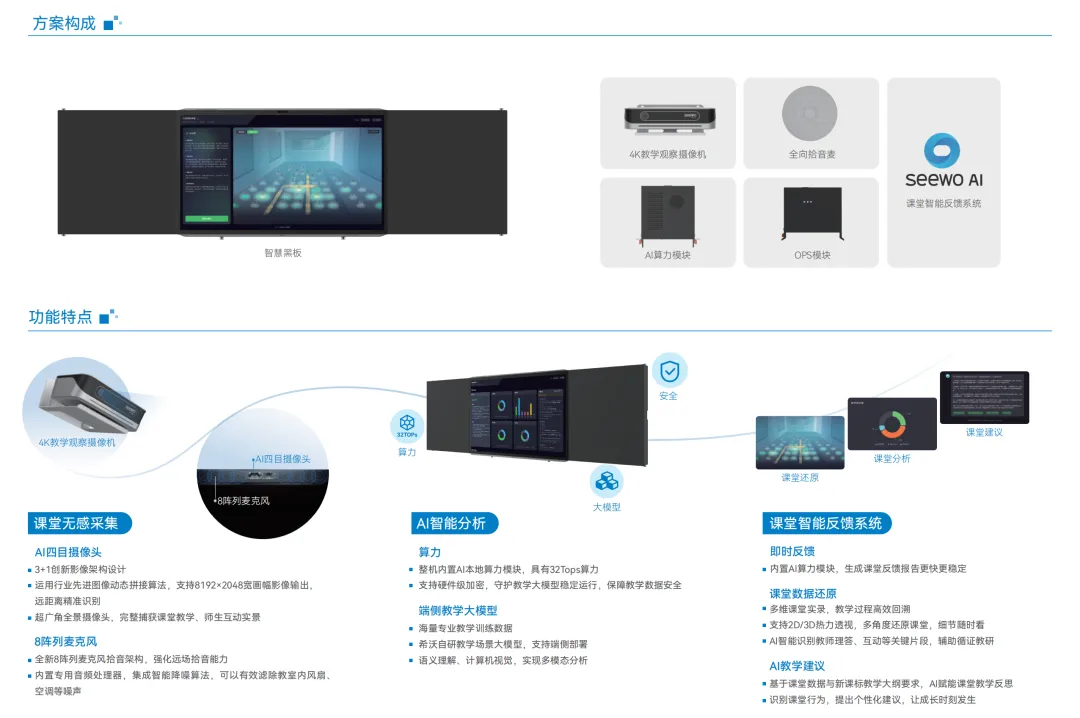Open the 课堂分析 donut chart thumbnail
This screenshot has width=1080, height=718.
tap(892, 424)
